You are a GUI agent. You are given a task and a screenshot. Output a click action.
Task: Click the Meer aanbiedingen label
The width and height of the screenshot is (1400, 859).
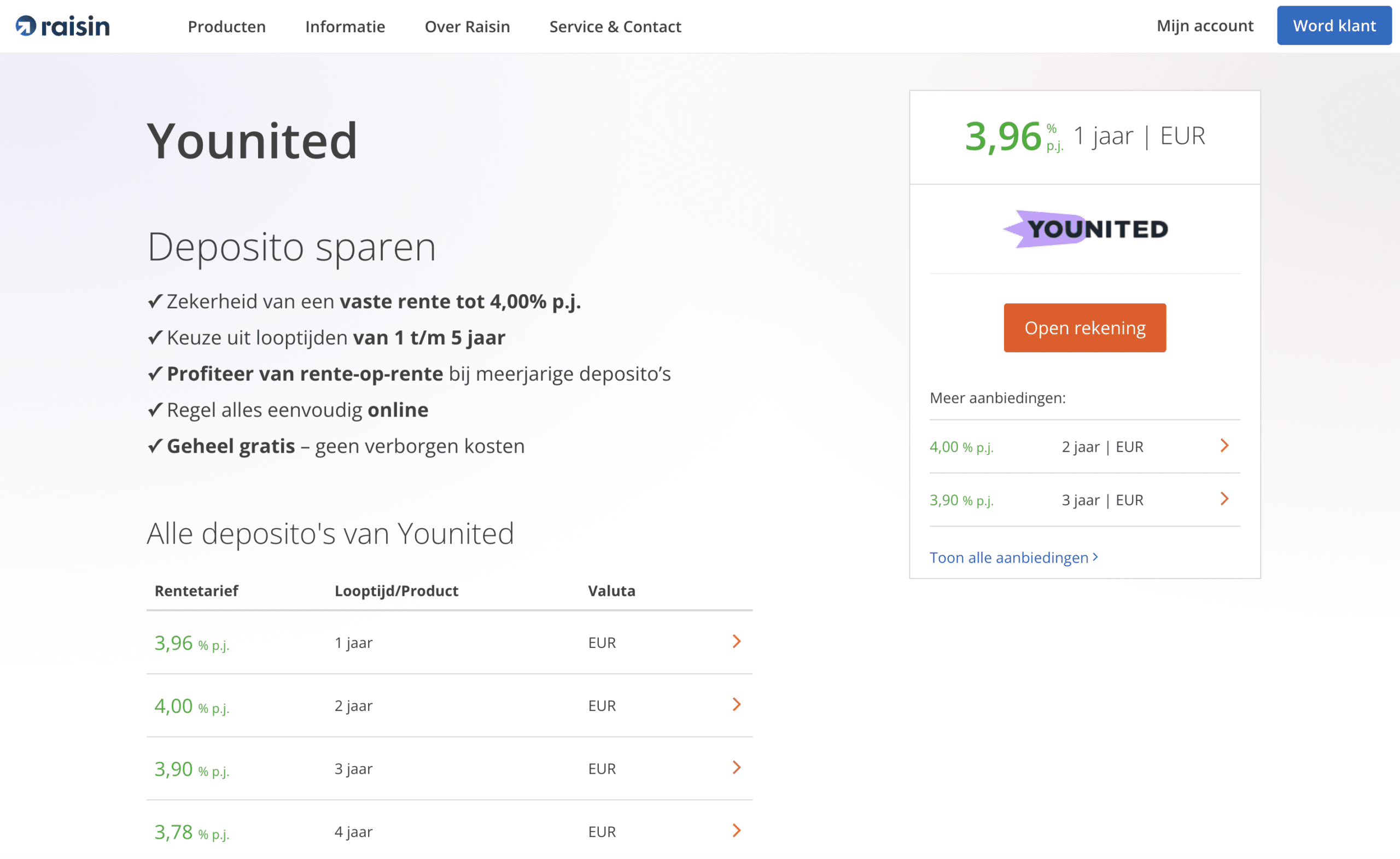(x=997, y=398)
